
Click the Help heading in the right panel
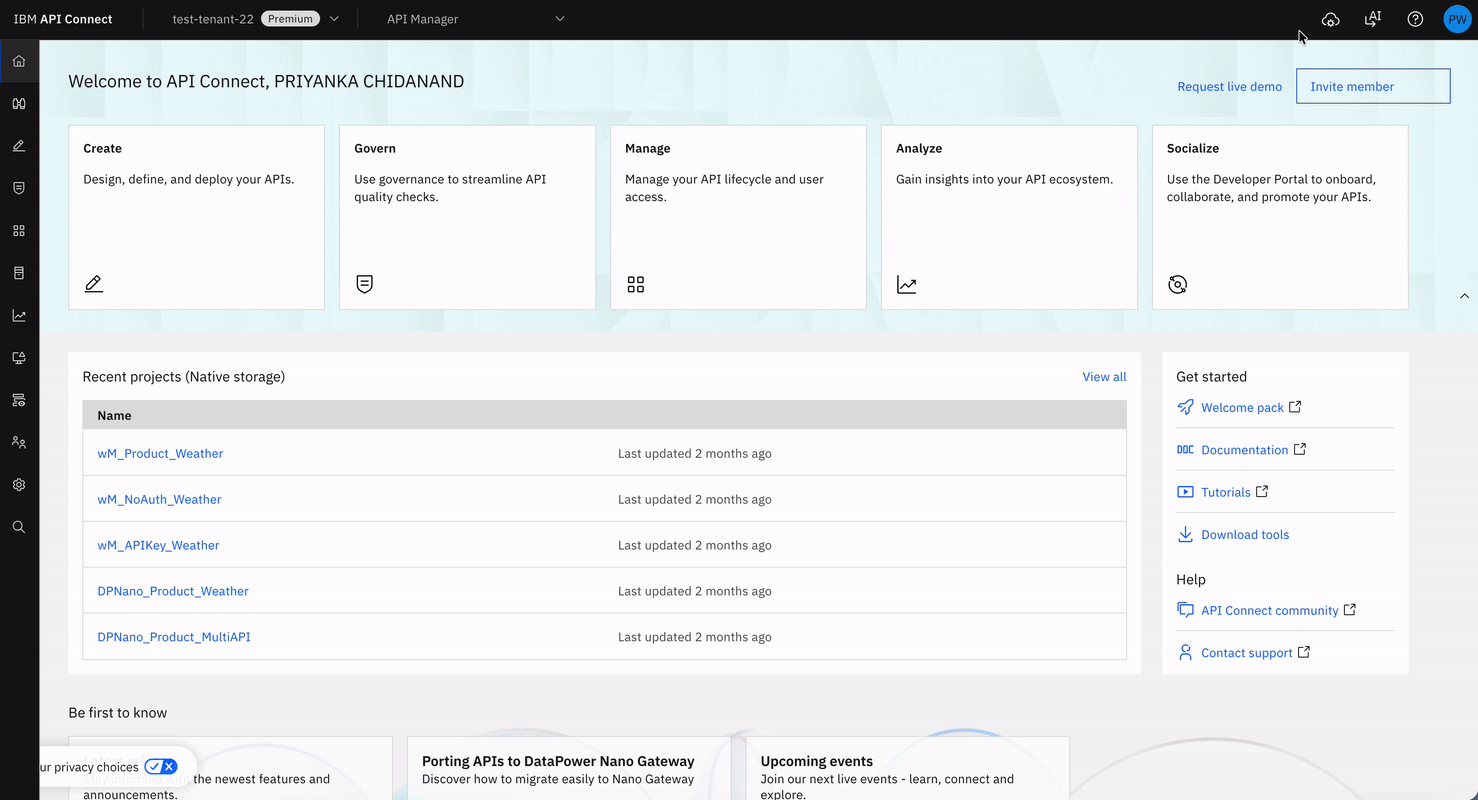coord(1191,580)
